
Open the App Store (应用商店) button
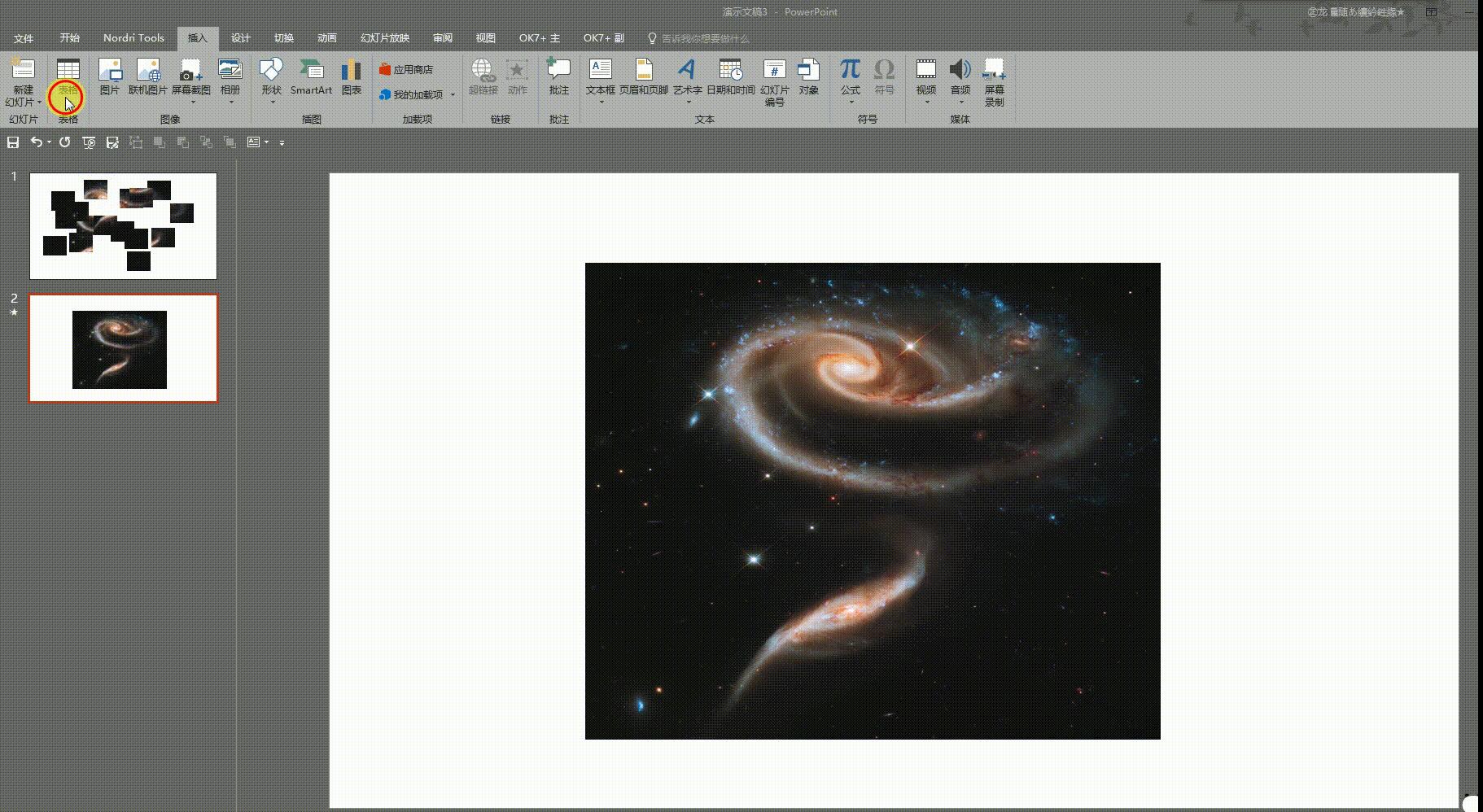pyautogui.click(x=406, y=70)
